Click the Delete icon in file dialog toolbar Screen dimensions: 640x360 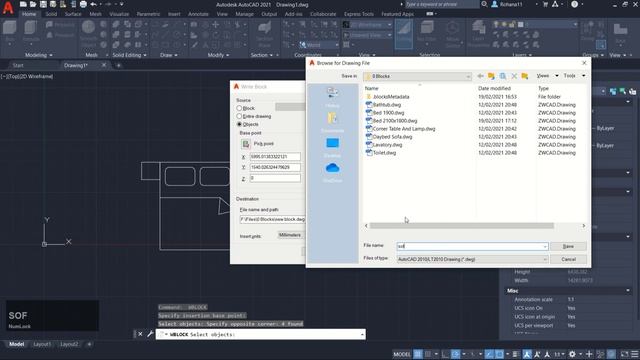(514, 76)
